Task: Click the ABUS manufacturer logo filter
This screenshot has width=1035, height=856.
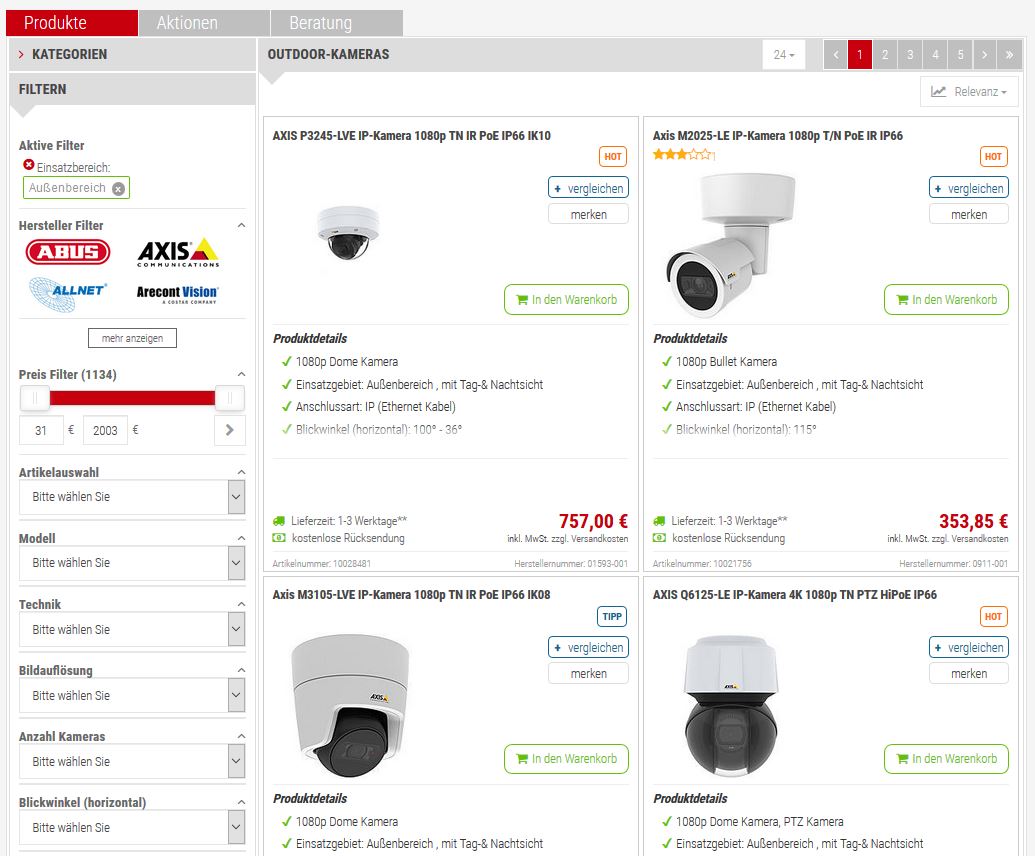Action: [x=68, y=252]
